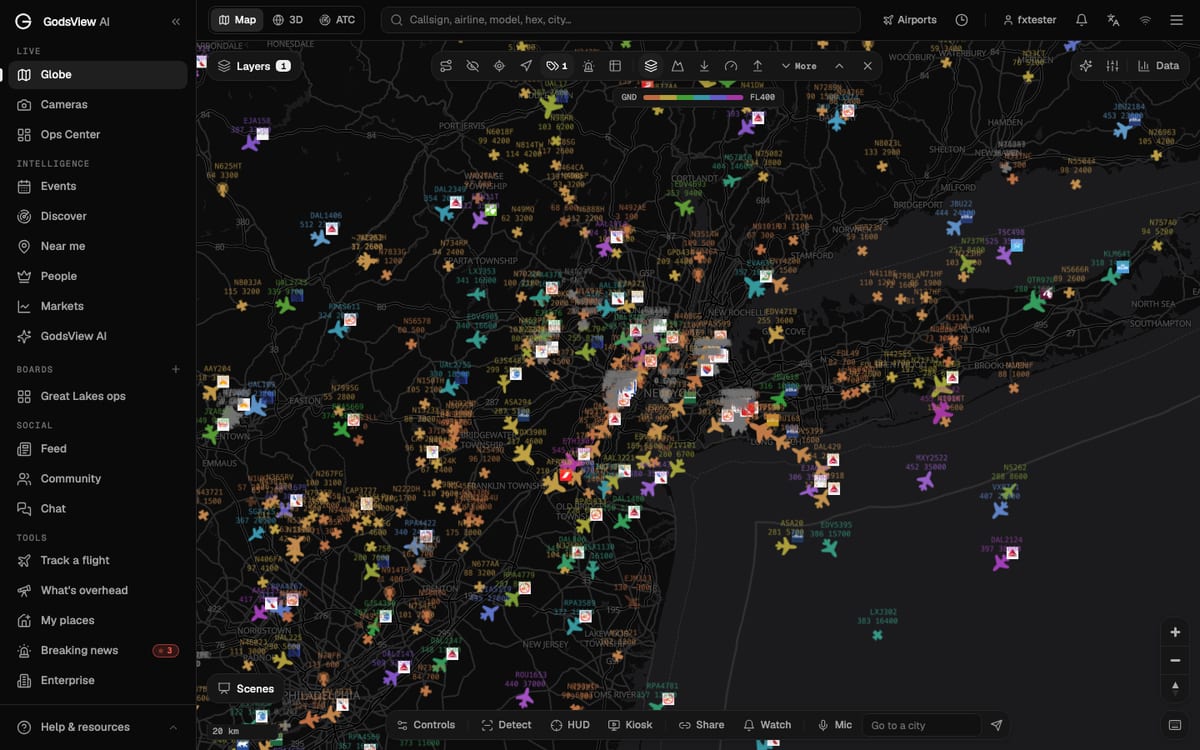This screenshot has height=750, width=1200.
Task: Expand the More dropdown in map toolbar
Action: point(799,66)
